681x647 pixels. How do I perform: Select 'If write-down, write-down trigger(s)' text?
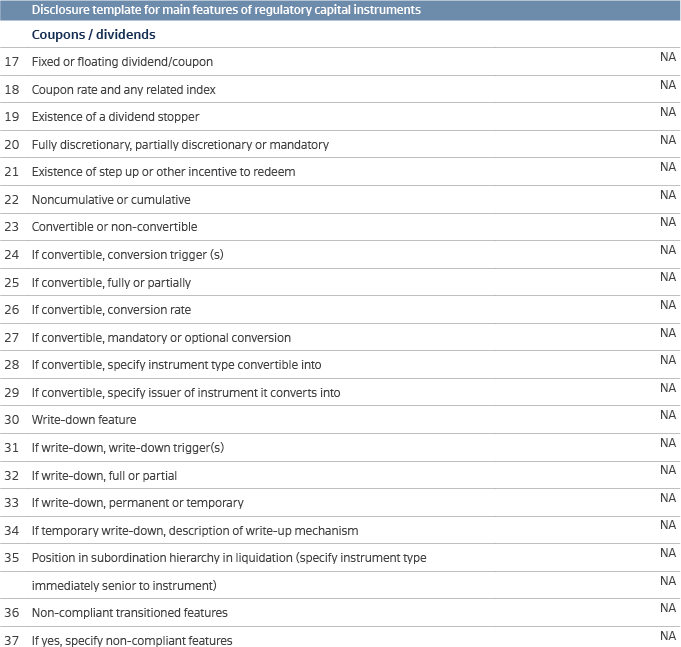[127, 448]
